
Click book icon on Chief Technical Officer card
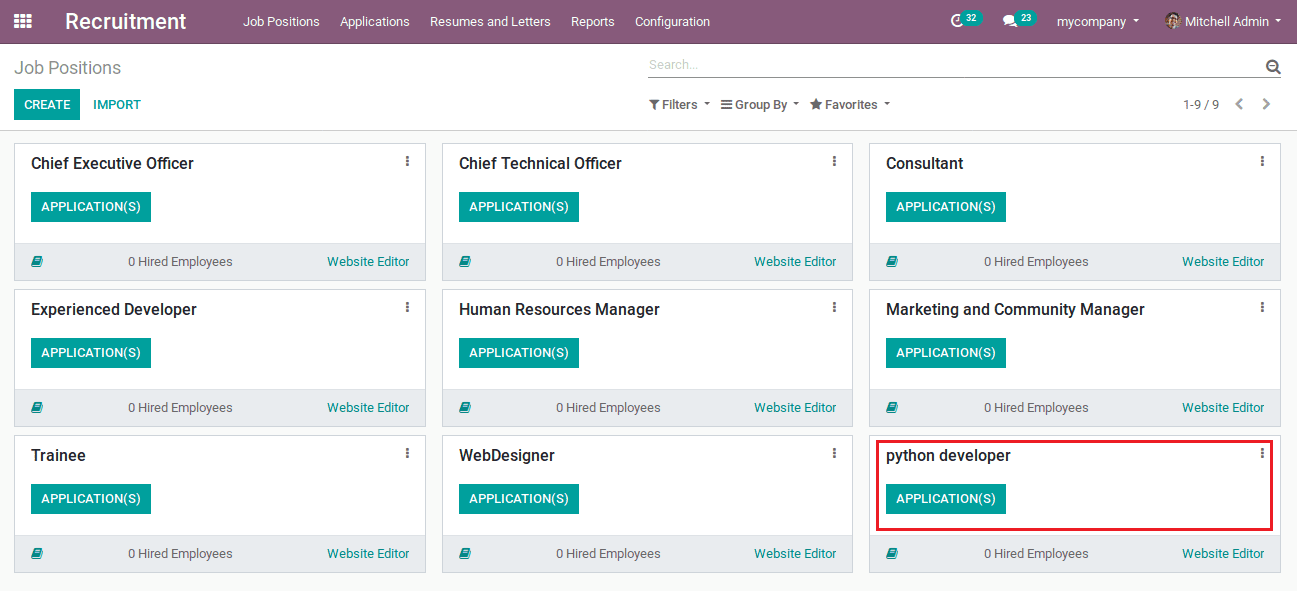click(x=465, y=262)
